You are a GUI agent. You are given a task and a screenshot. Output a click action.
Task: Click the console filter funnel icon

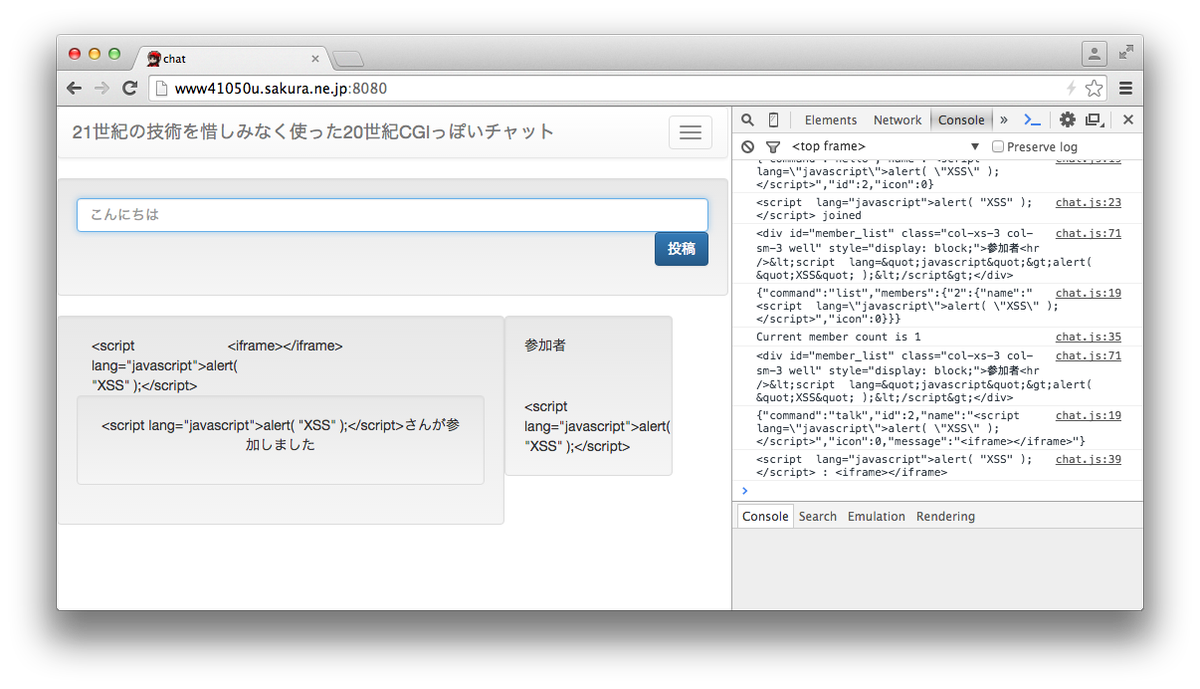773,147
